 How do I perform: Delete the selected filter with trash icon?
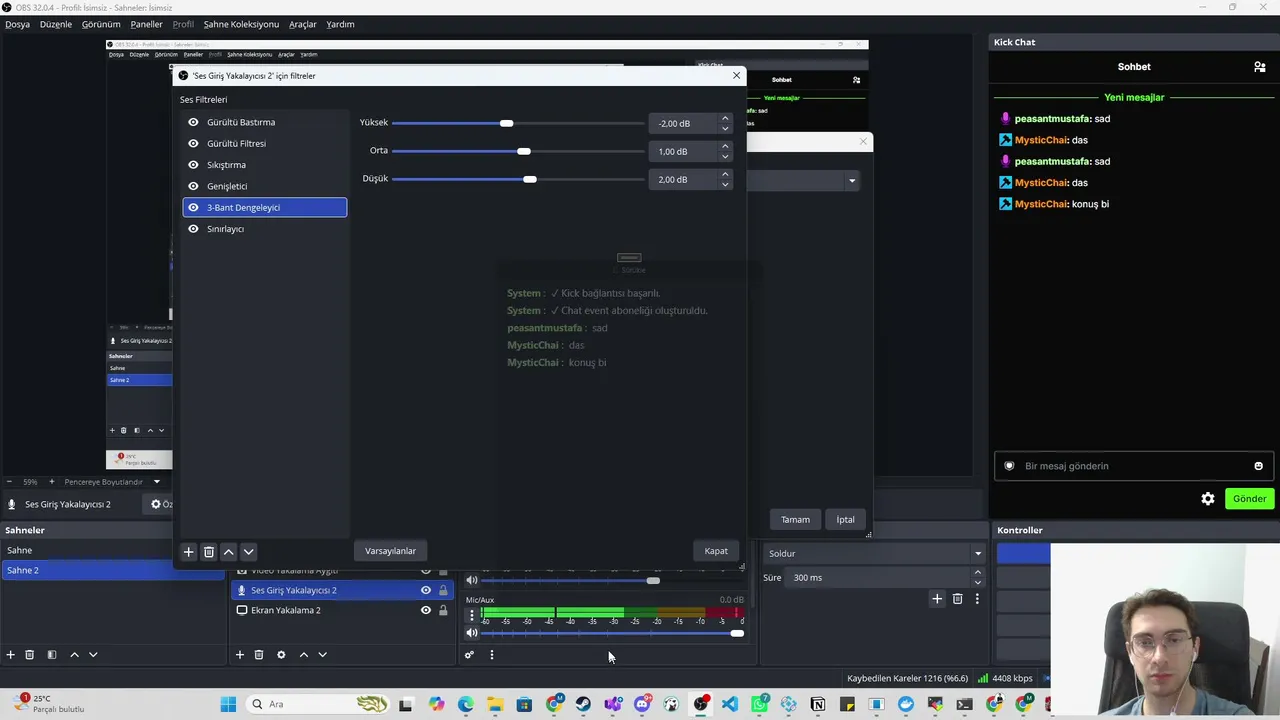[x=209, y=551]
